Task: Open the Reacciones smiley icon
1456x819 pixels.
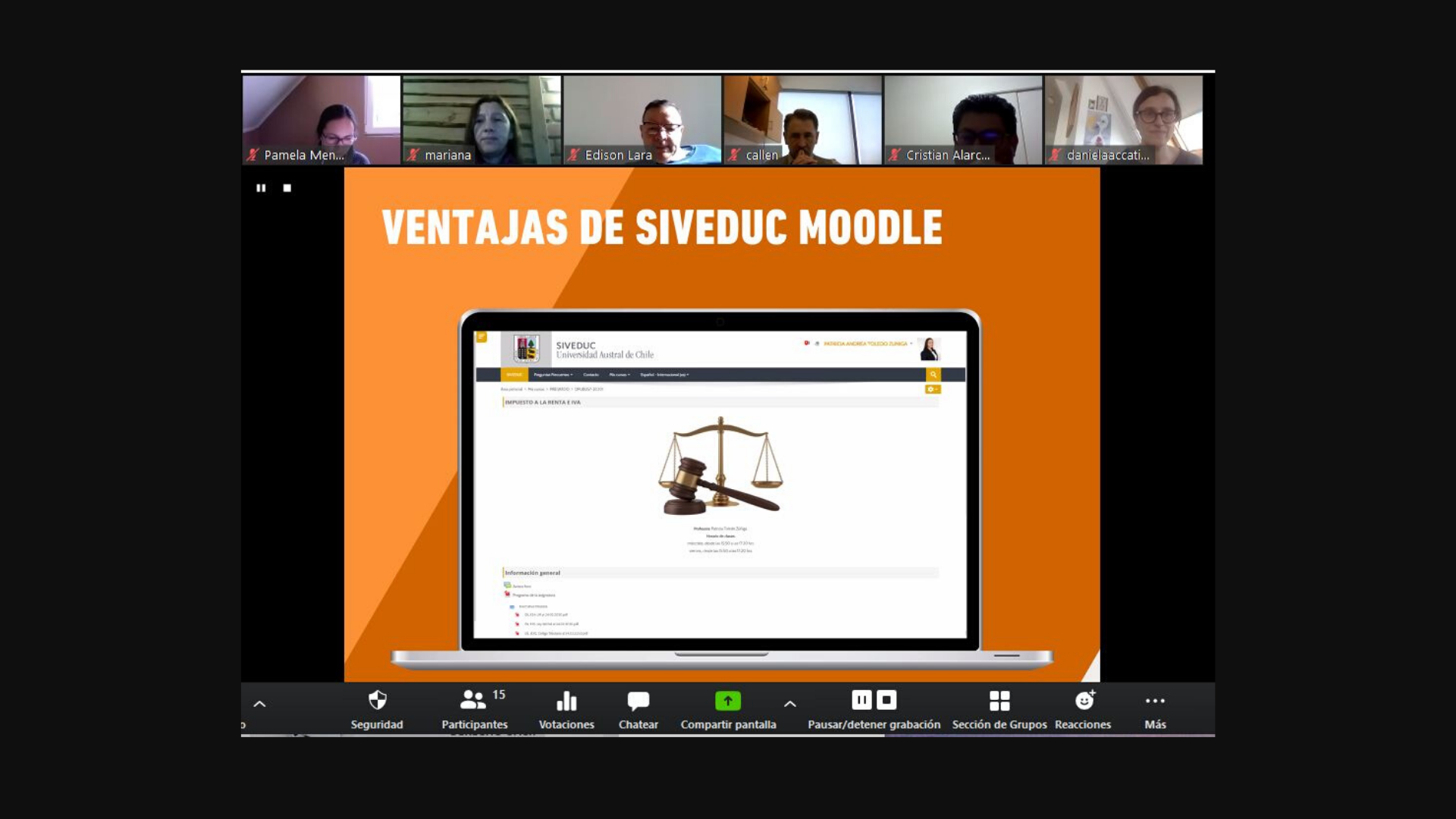Action: click(1084, 701)
